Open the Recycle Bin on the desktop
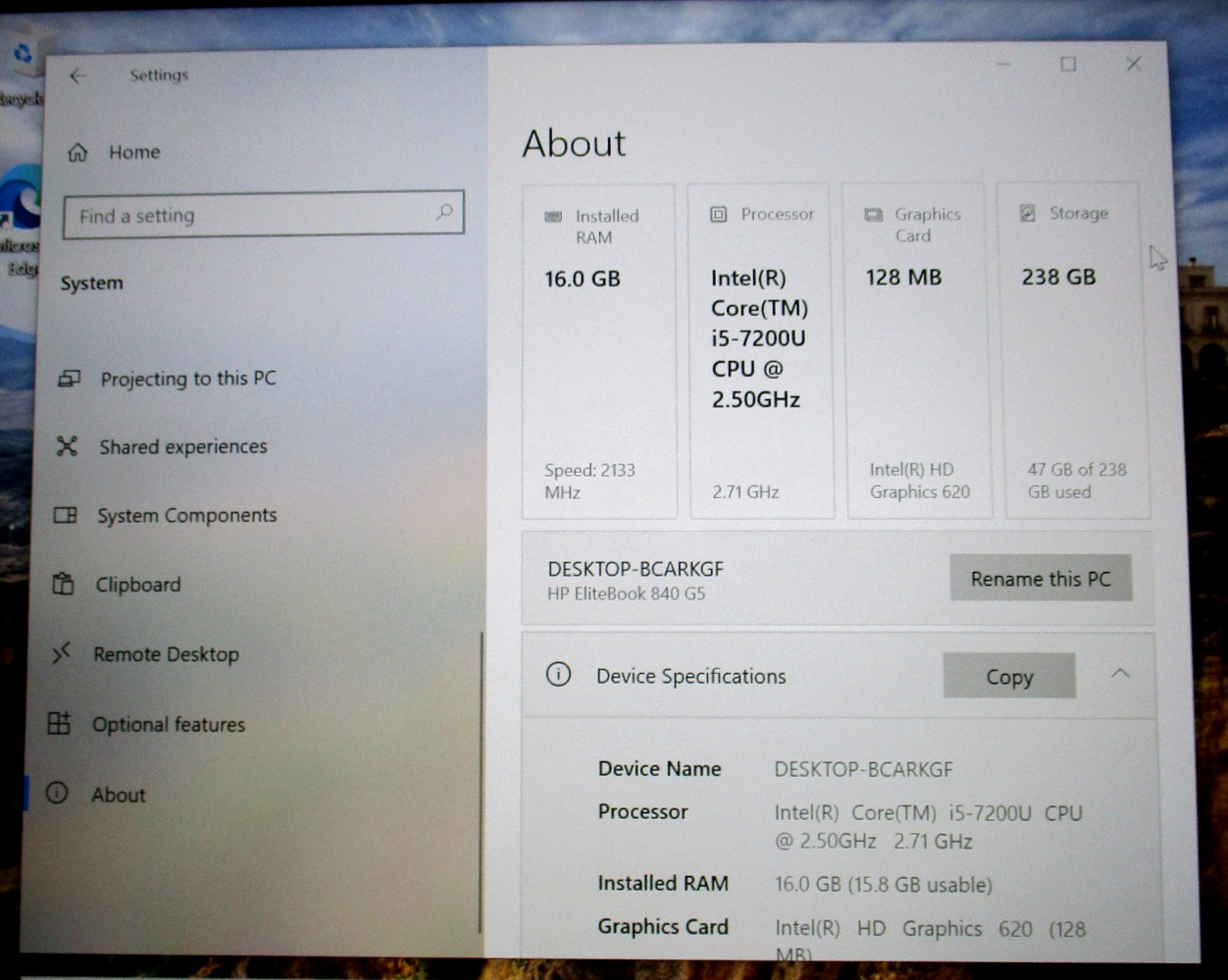The height and width of the screenshot is (980, 1228). [21, 67]
